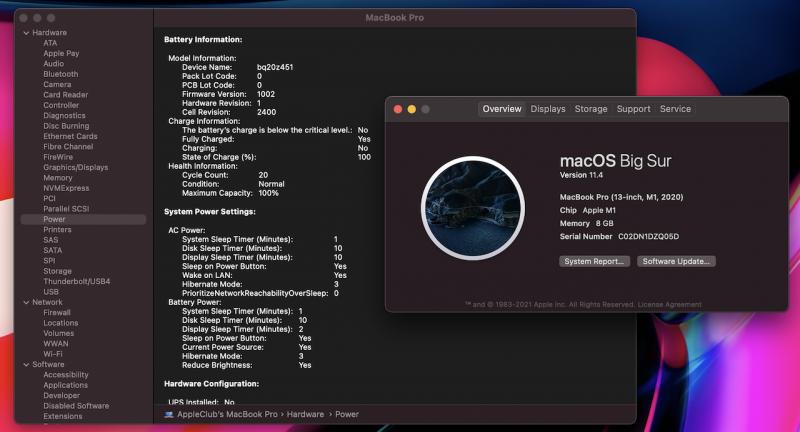Select Accessibility under Software

coord(66,375)
